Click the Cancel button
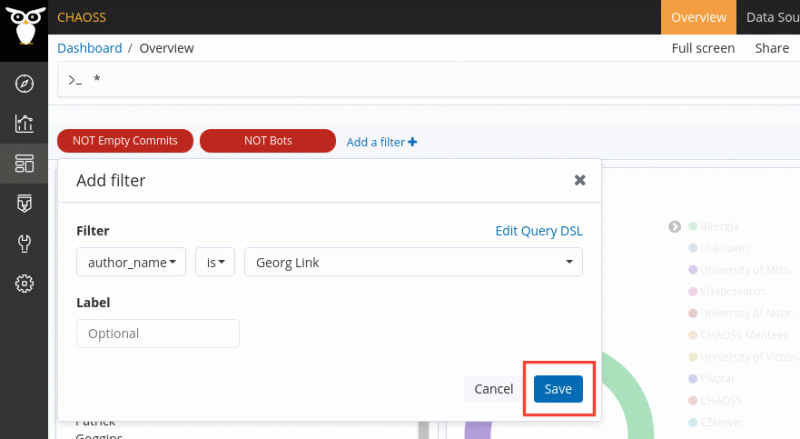This screenshot has width=800, height=439. [x=493, y=389]
